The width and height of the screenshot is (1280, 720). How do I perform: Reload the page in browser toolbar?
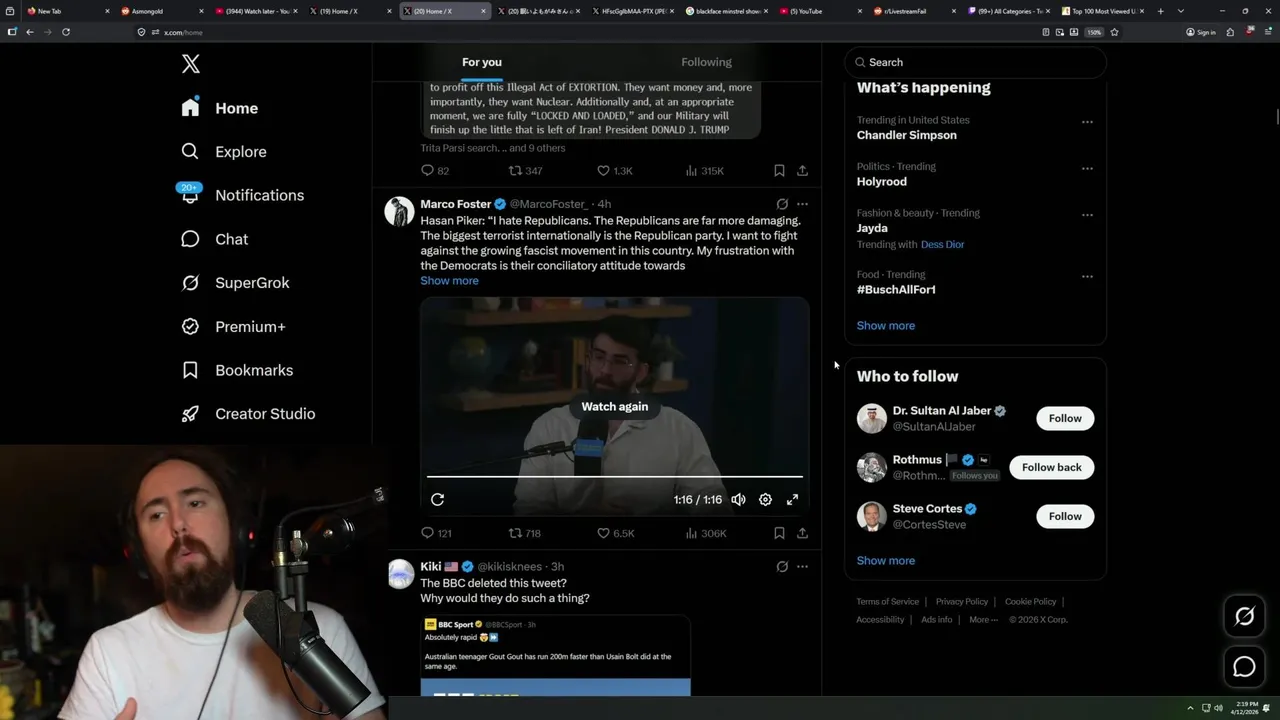click(x=66, y=32)
